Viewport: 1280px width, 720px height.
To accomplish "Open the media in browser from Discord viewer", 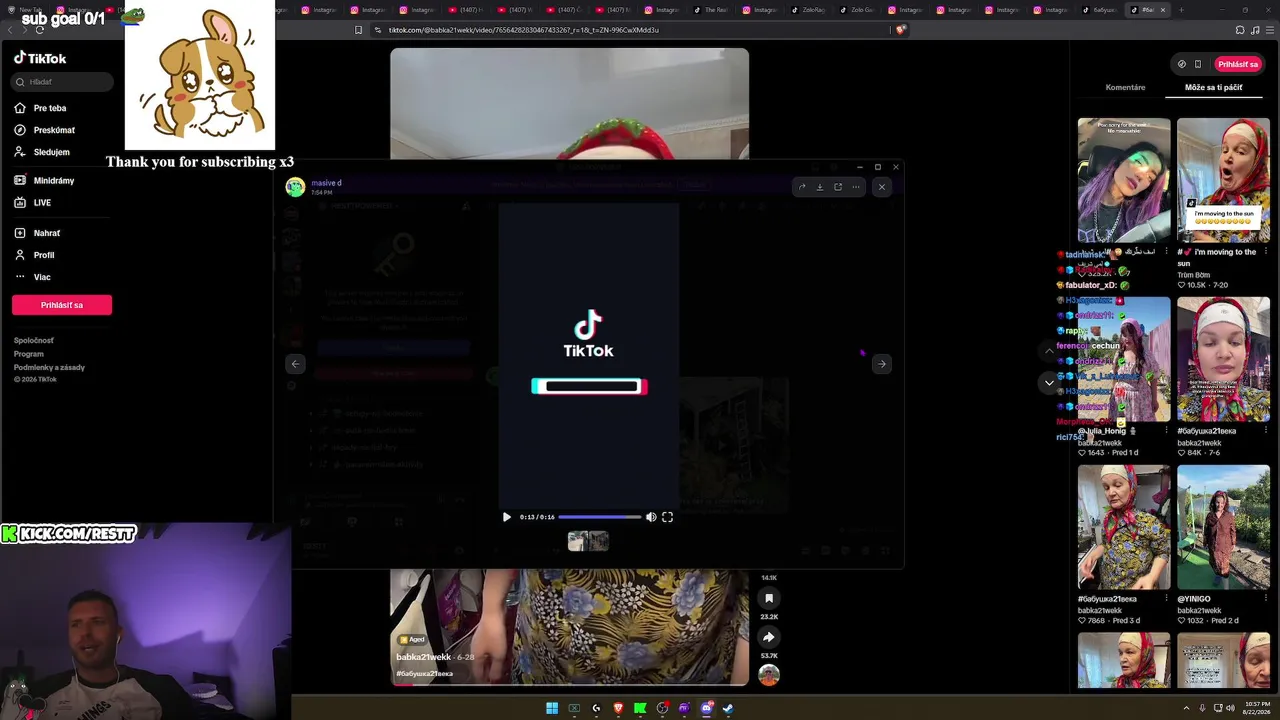I will (838, 187).
